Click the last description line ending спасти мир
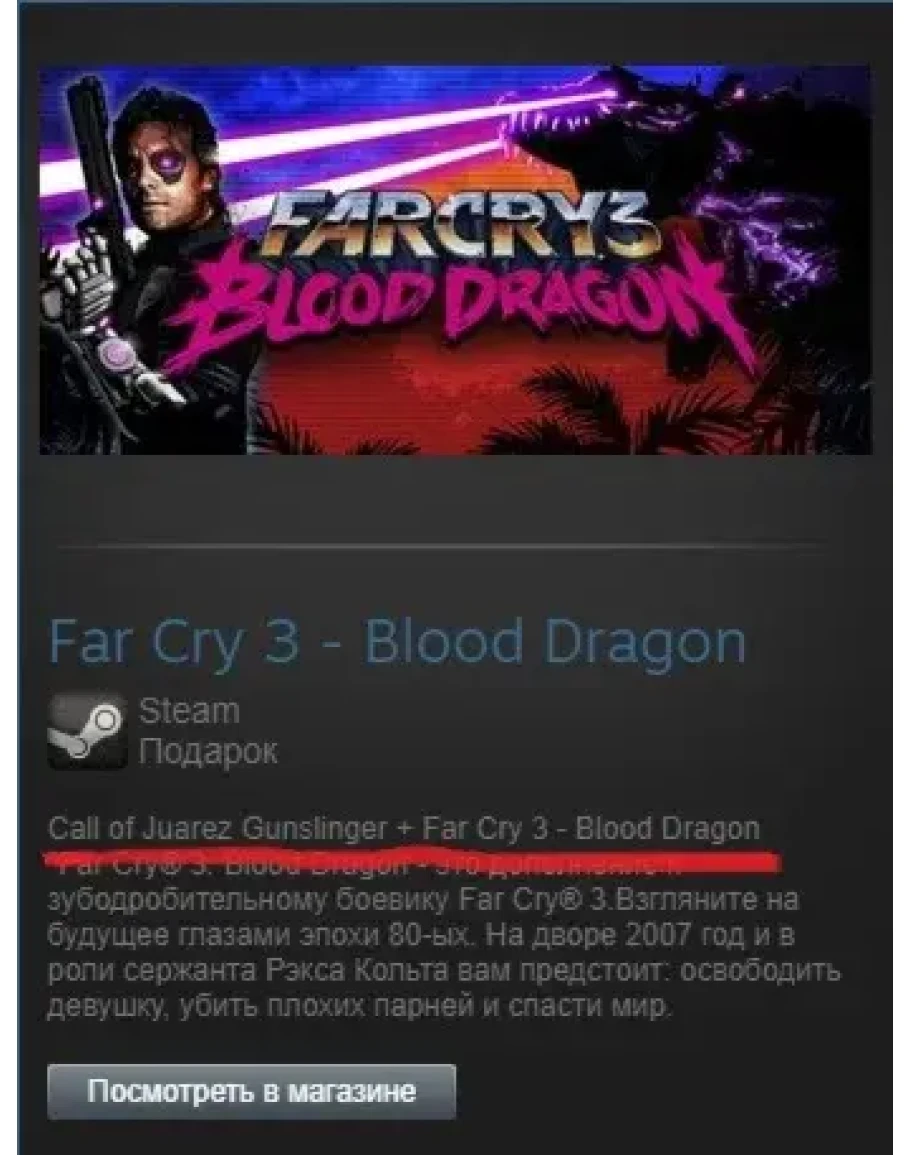 360,1006
